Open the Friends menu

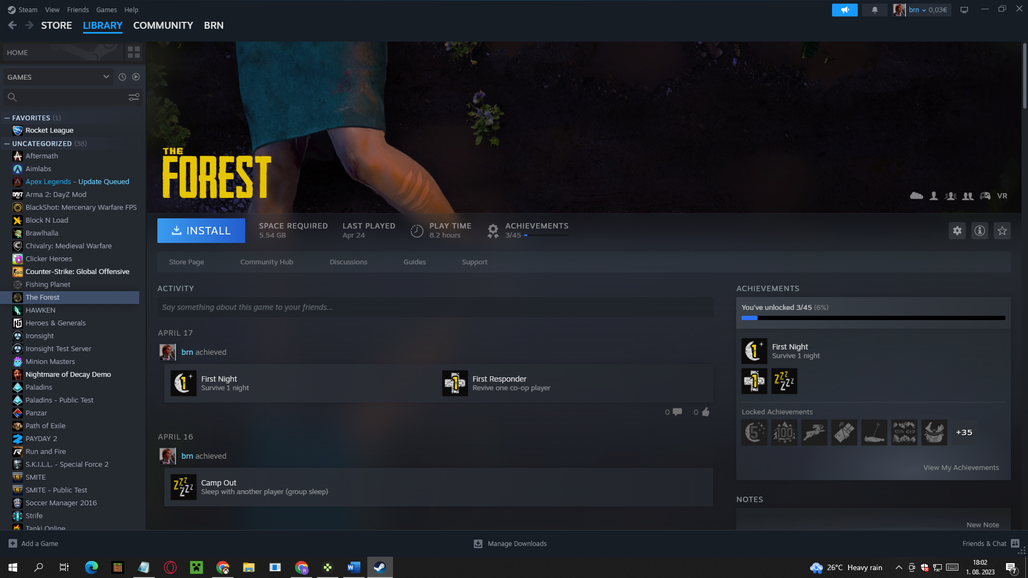pos(77,10)
